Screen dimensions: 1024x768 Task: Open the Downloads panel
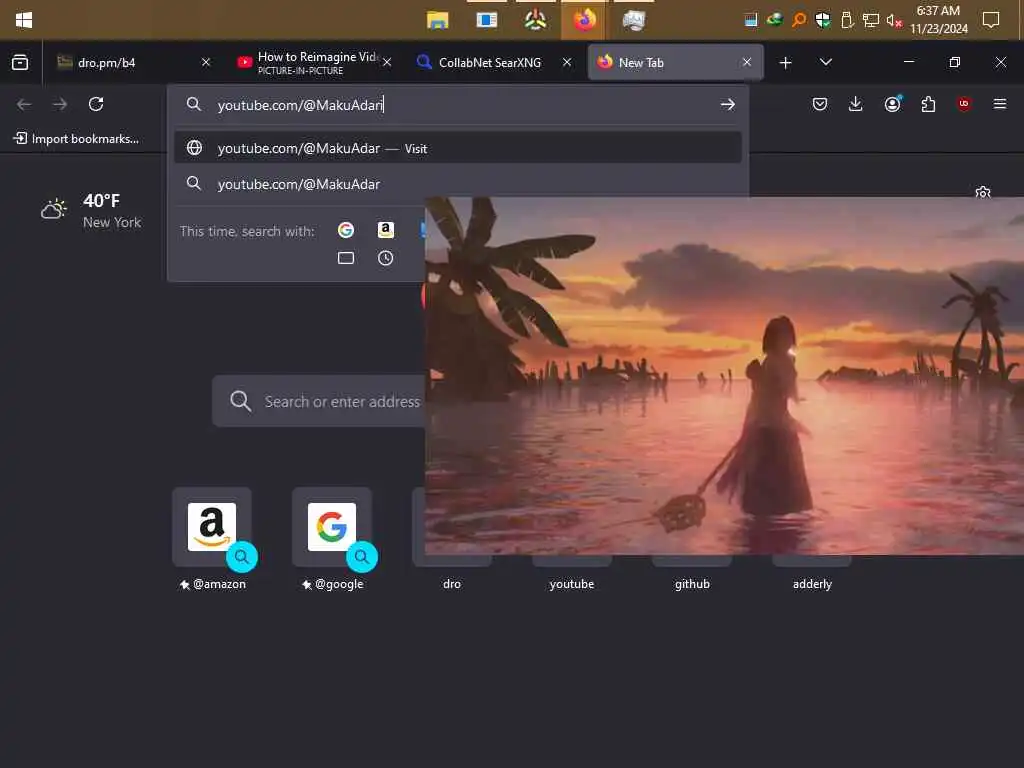[856, 104]
